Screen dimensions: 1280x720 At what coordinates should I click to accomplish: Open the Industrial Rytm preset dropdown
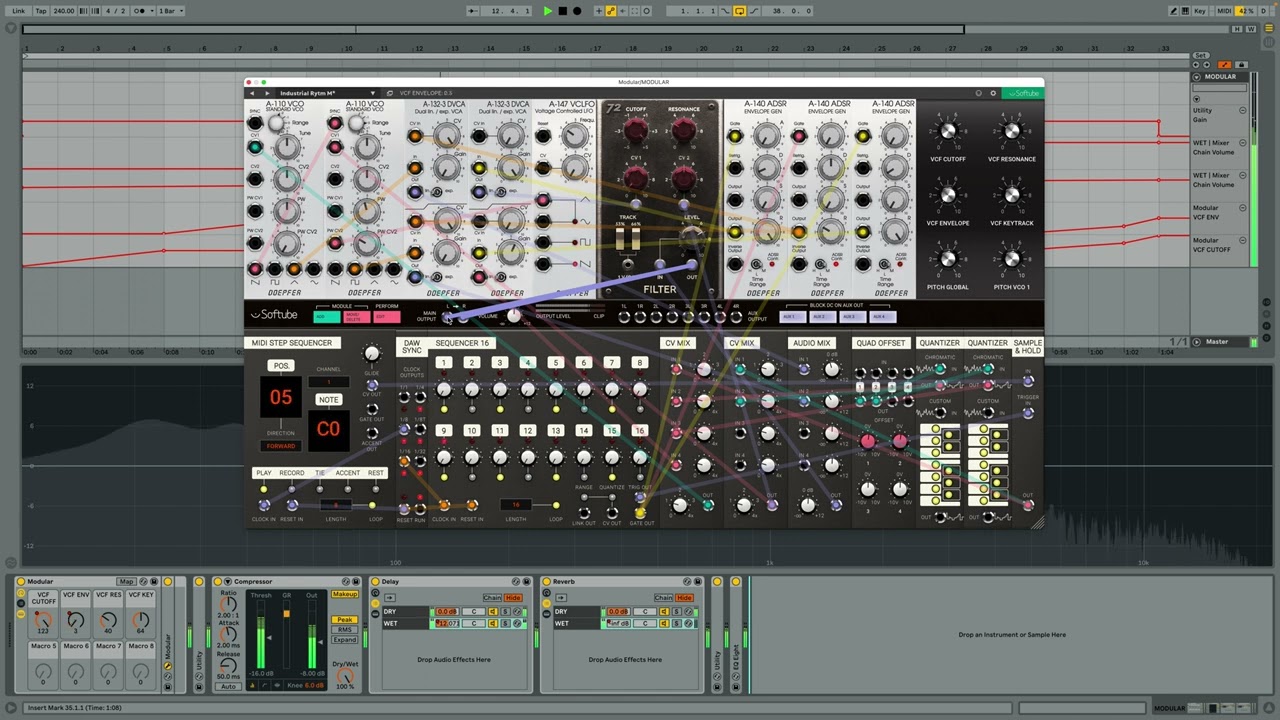click(327, 93)
